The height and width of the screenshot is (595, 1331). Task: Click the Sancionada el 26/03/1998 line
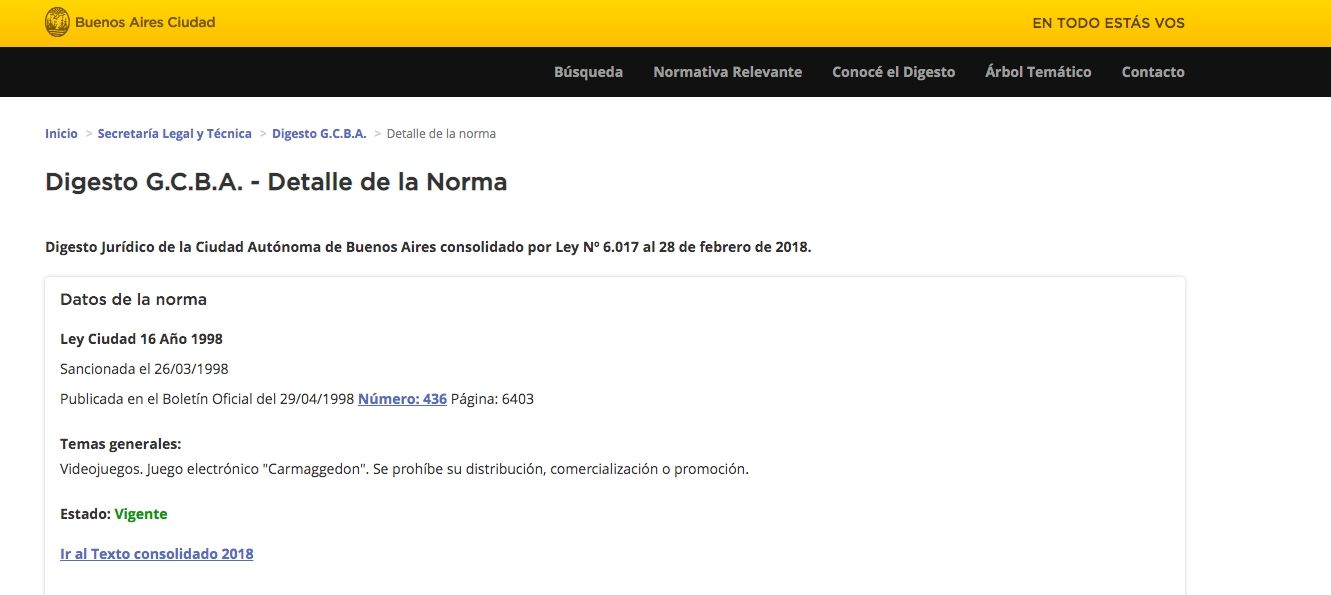pos(144,369)
